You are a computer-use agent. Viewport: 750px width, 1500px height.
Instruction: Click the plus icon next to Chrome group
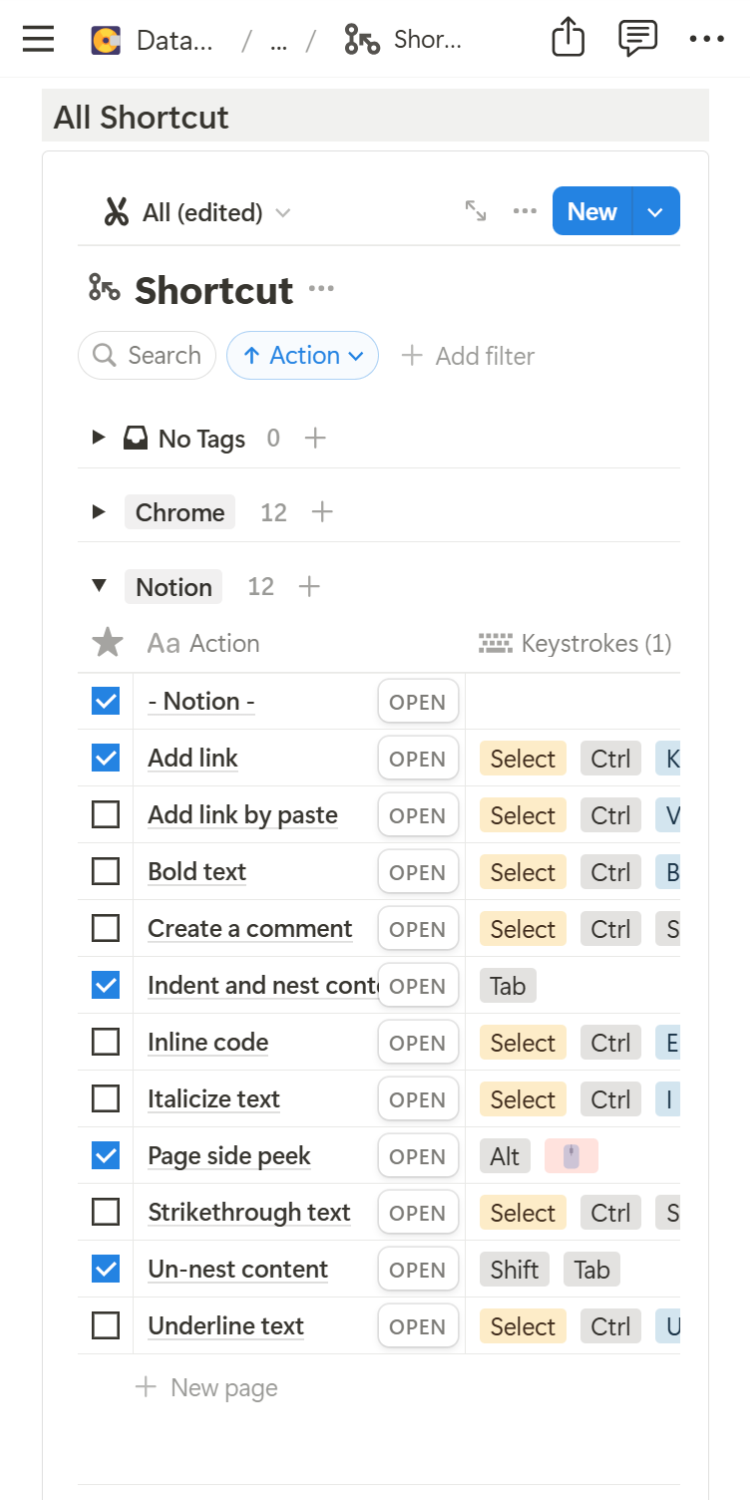click(x=322, y=512)
